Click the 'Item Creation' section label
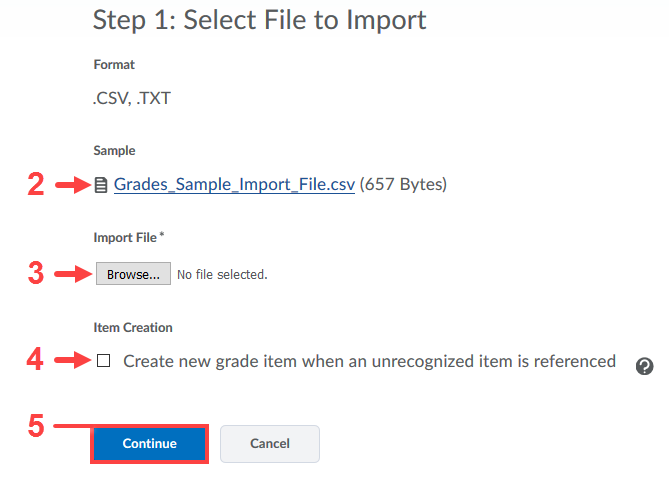The image size is (669, 480). pos(133,327)
